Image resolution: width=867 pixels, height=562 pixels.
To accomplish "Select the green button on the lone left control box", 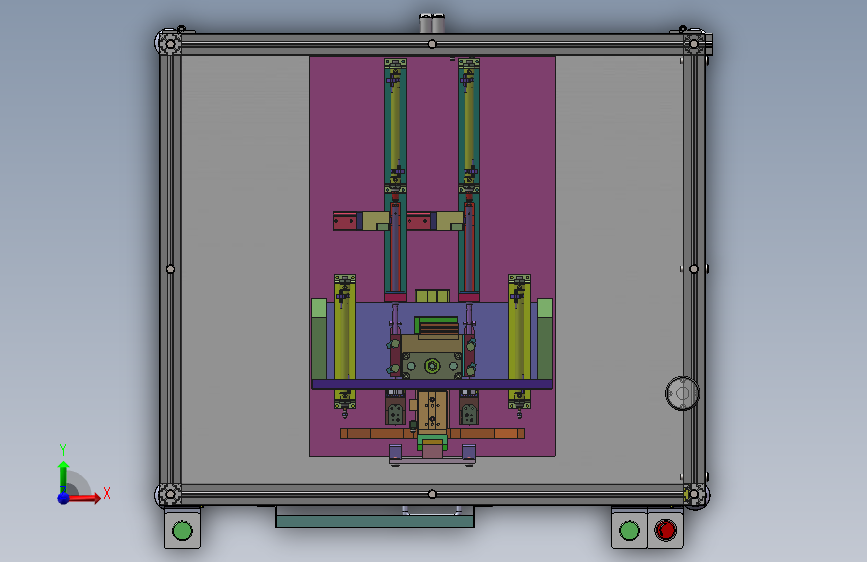I will click(x=182, y=530).
